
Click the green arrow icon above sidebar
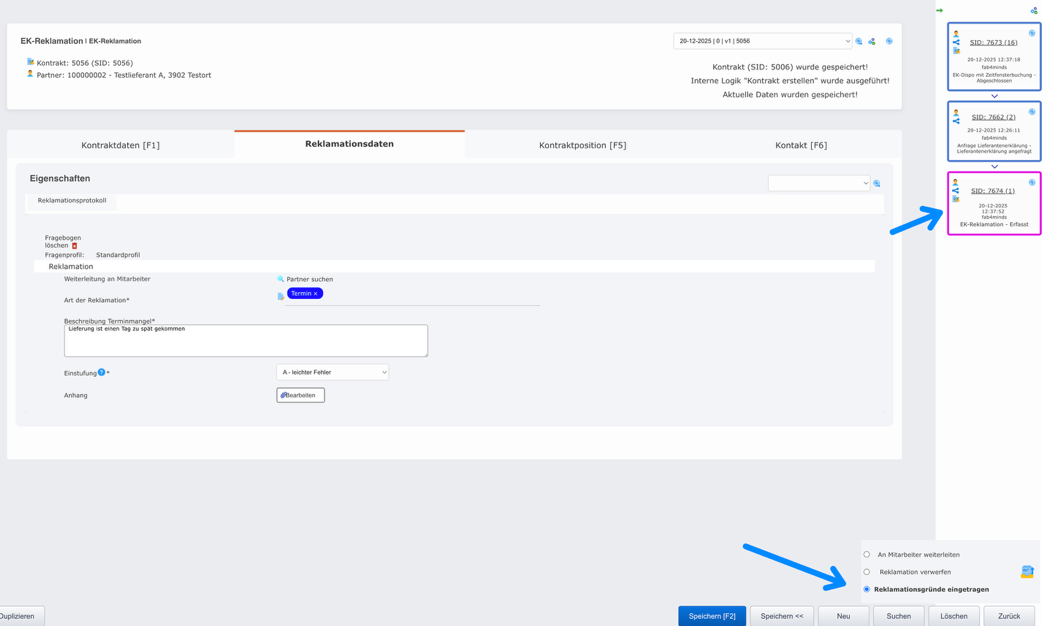coord(939,11)
